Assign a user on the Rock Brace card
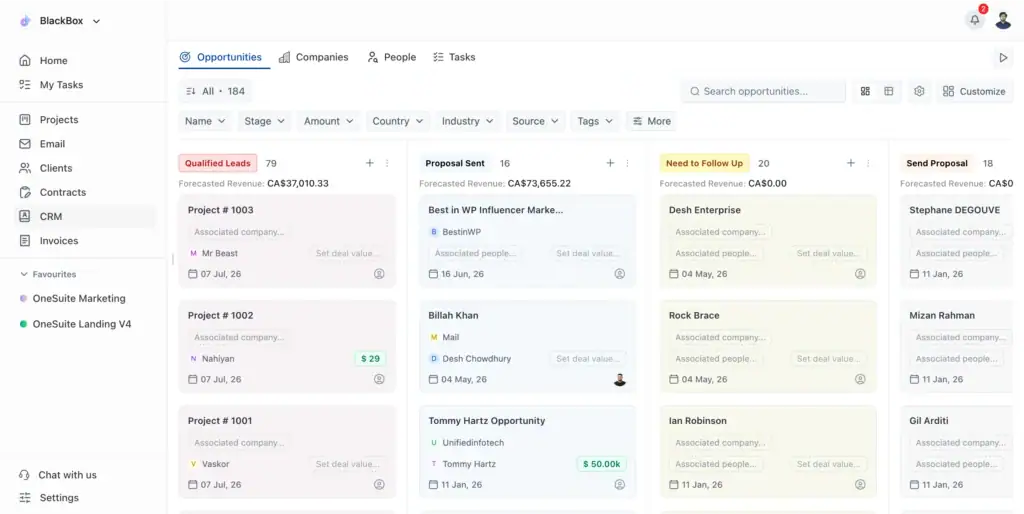 tap(860, 379)
